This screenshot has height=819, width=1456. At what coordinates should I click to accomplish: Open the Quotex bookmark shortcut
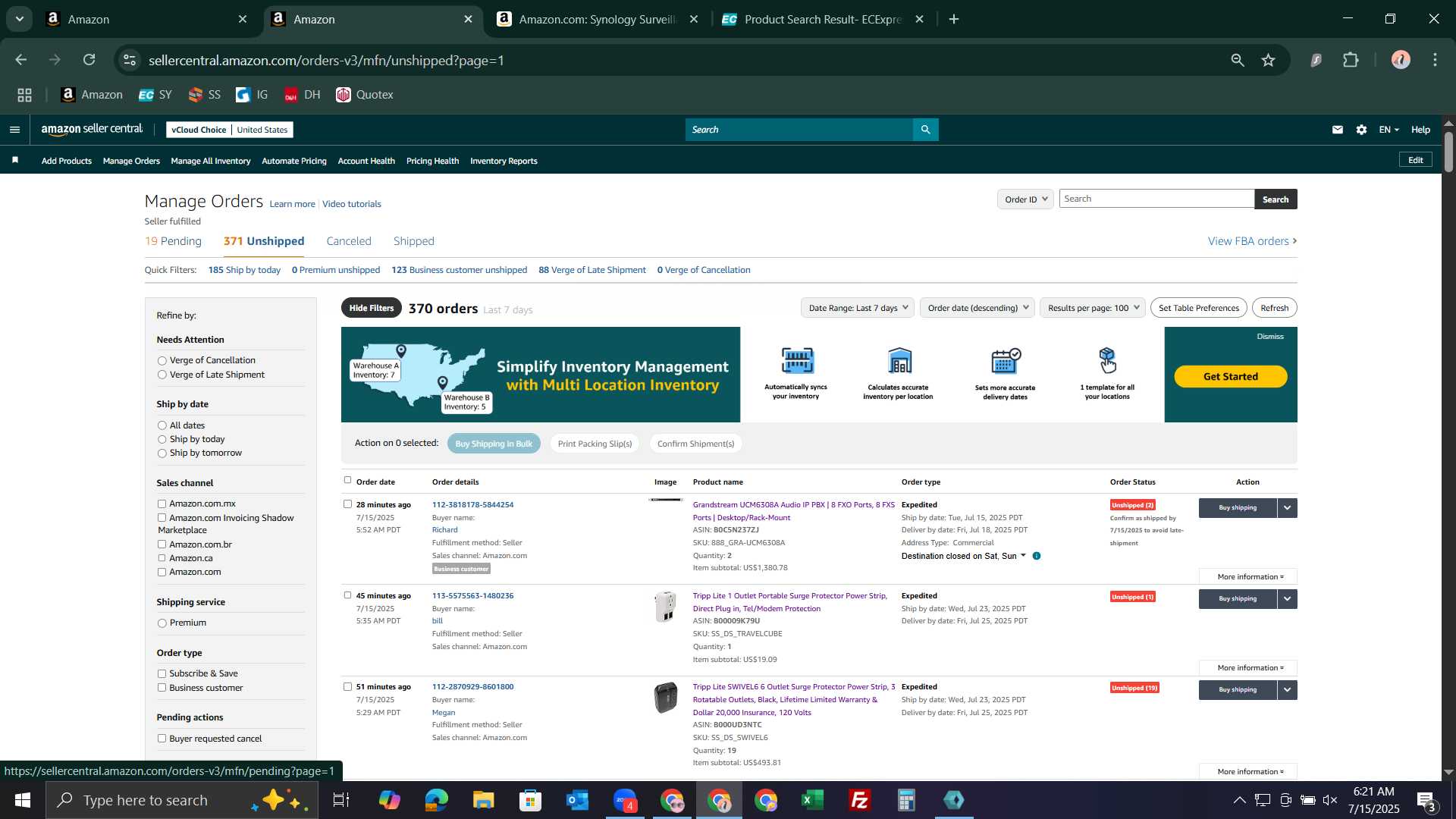[x=365, y=95]
